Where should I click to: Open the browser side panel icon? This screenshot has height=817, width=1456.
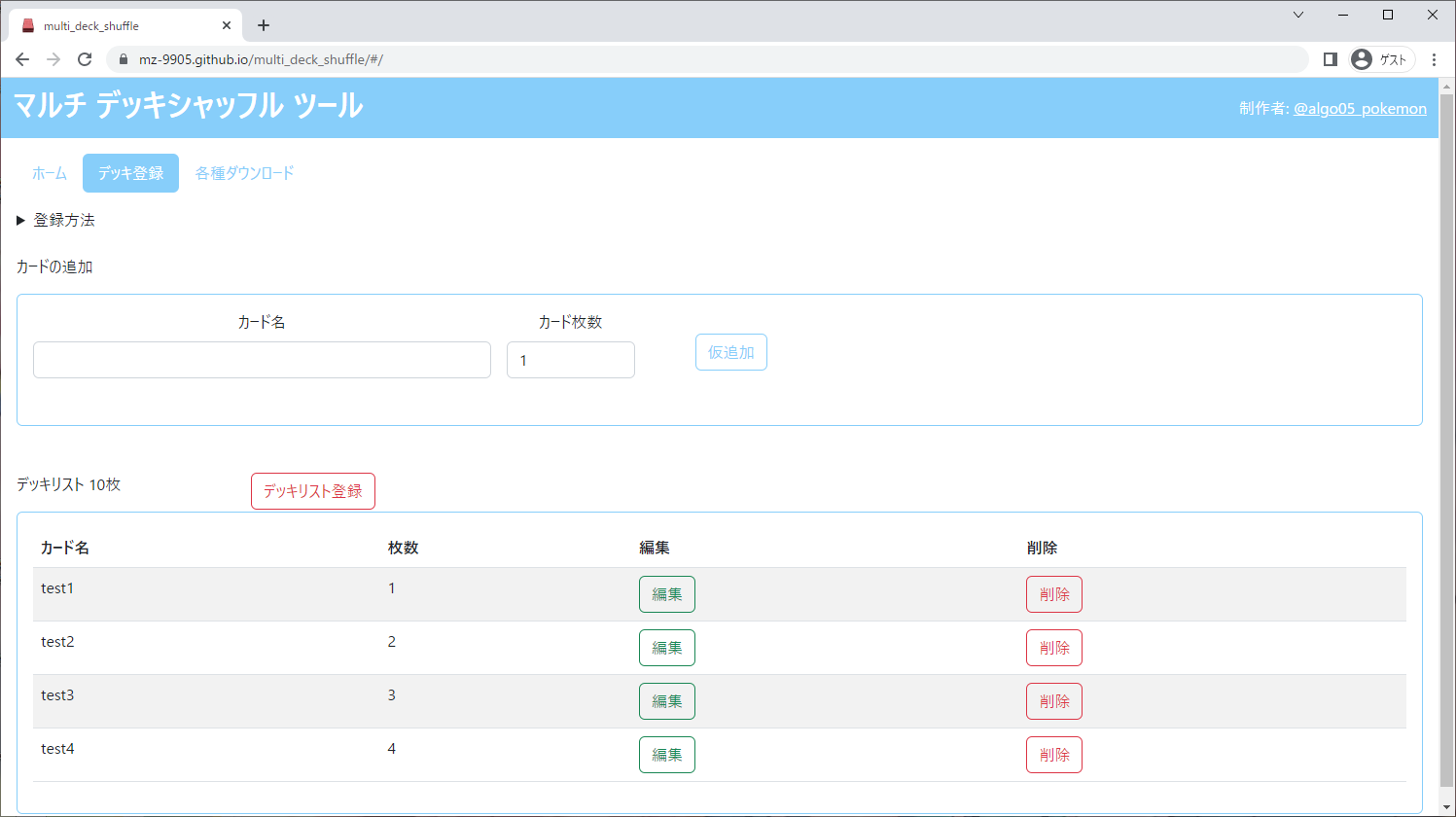pyautogui.click(x=1330, y=58)
